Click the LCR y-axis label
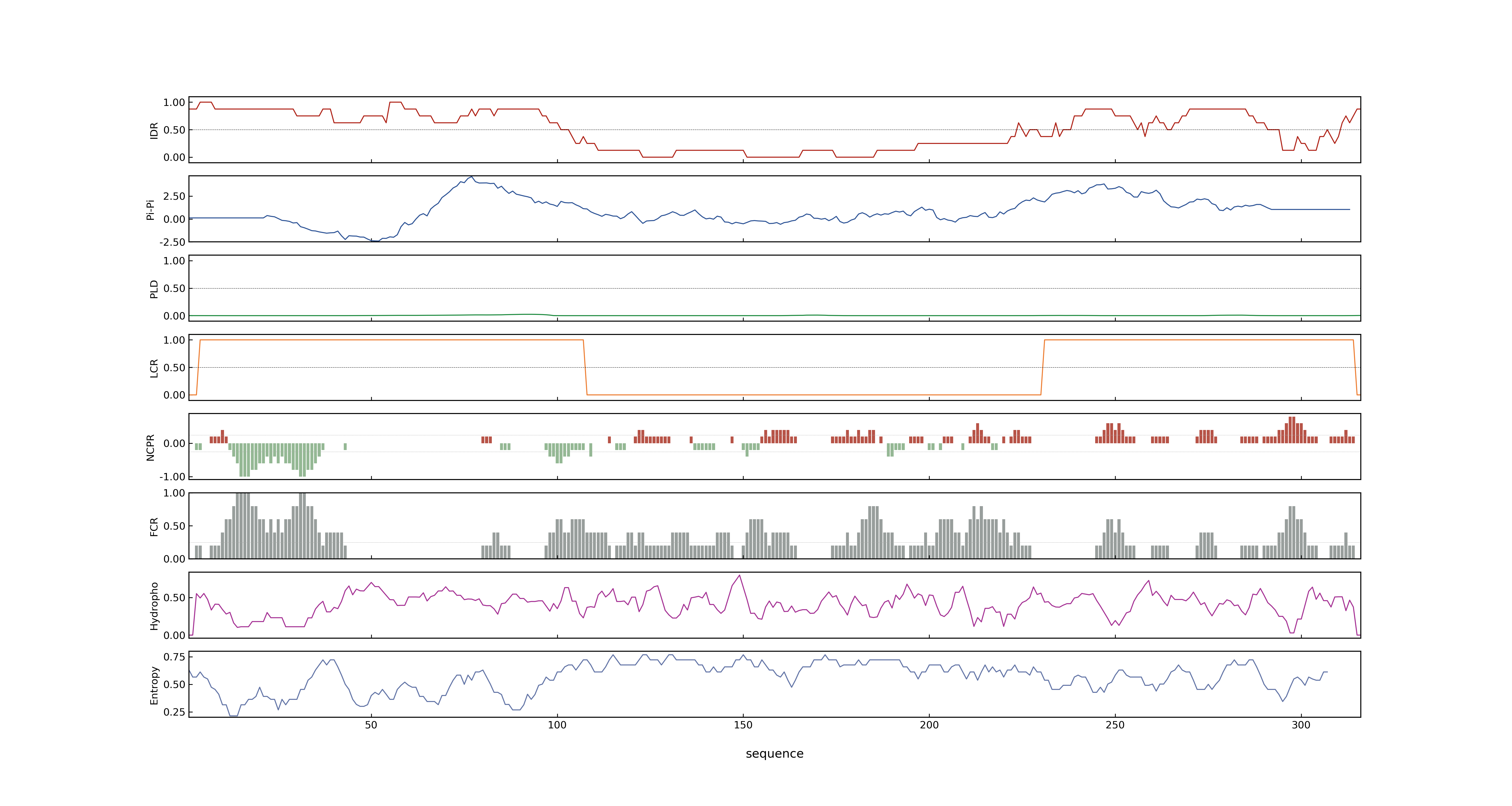 tap(154, 368)
